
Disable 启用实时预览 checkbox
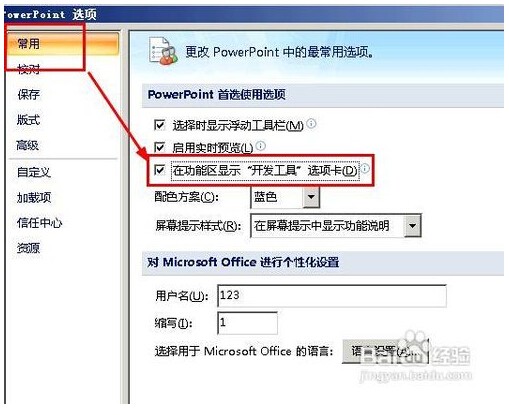pos(160,147)
